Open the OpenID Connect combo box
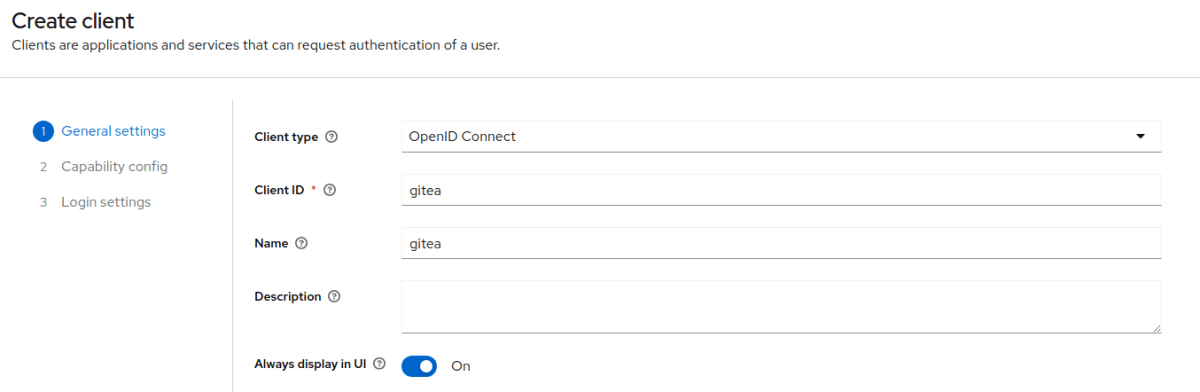 tap(781, 137)
